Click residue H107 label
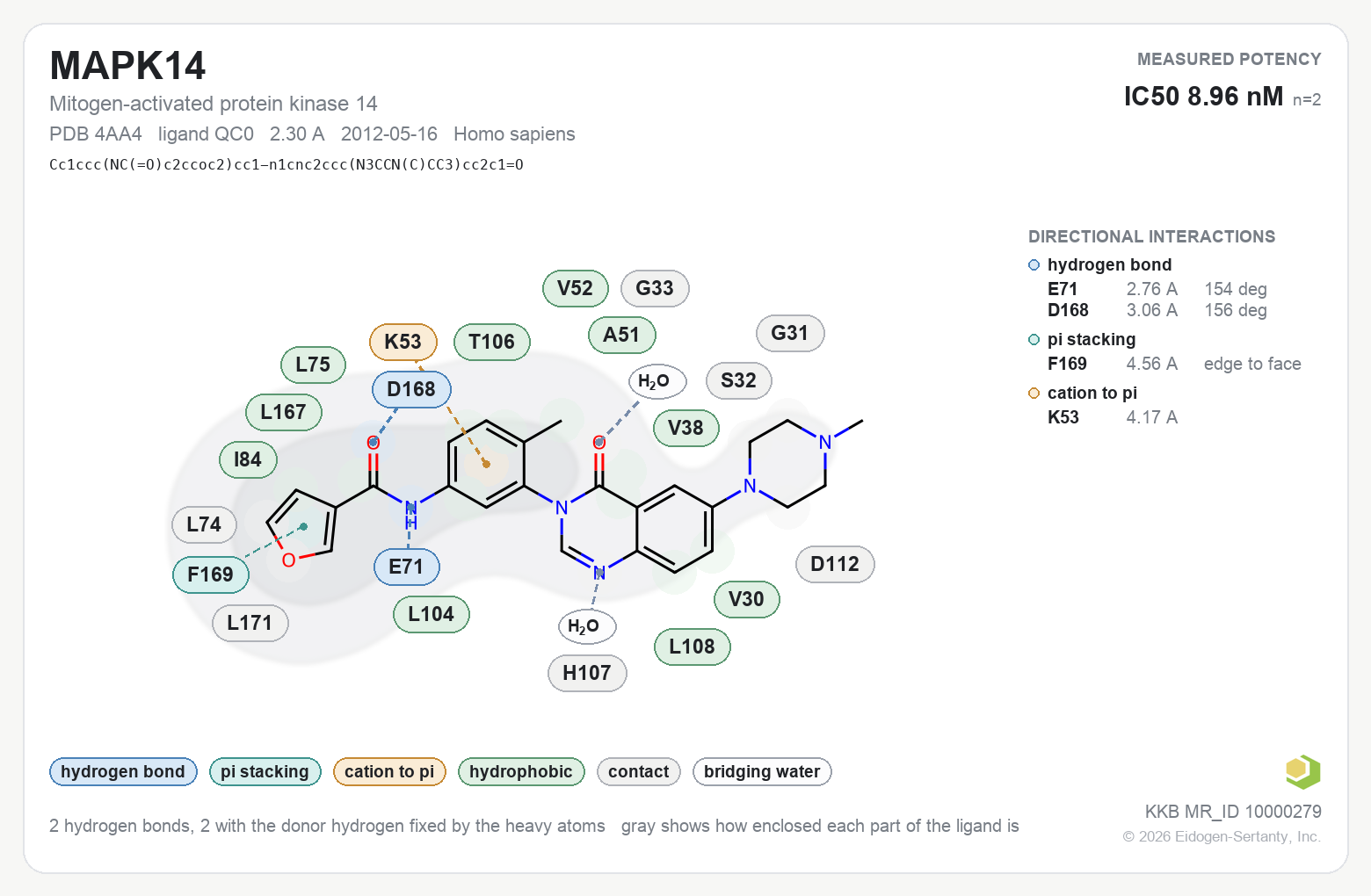 pyautogui.click(x=587, y=673)
